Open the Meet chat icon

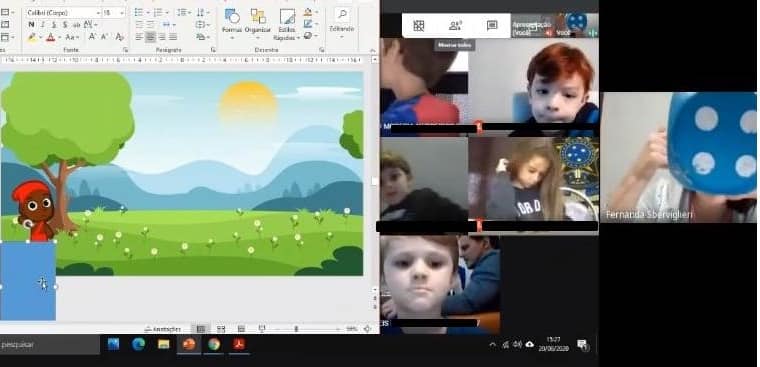coord(492,26)
